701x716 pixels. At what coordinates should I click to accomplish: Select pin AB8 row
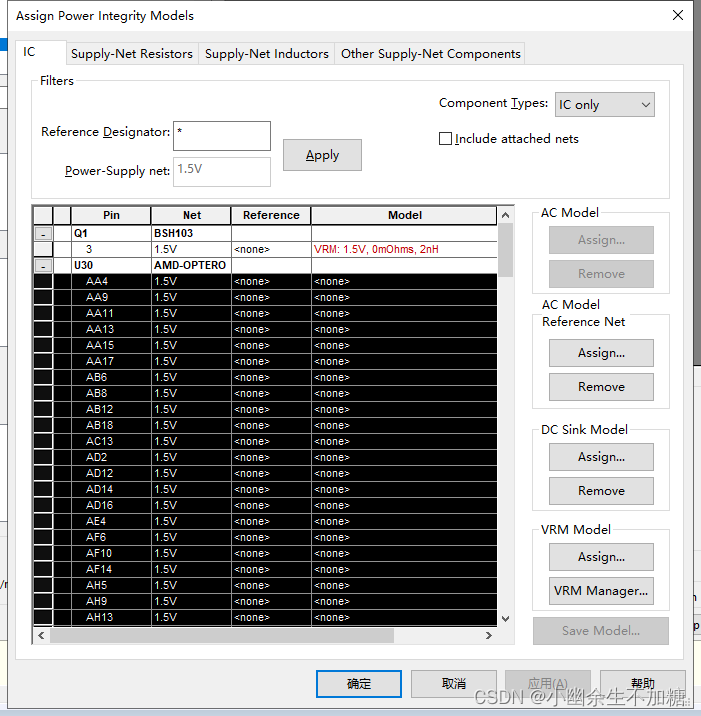265,393
